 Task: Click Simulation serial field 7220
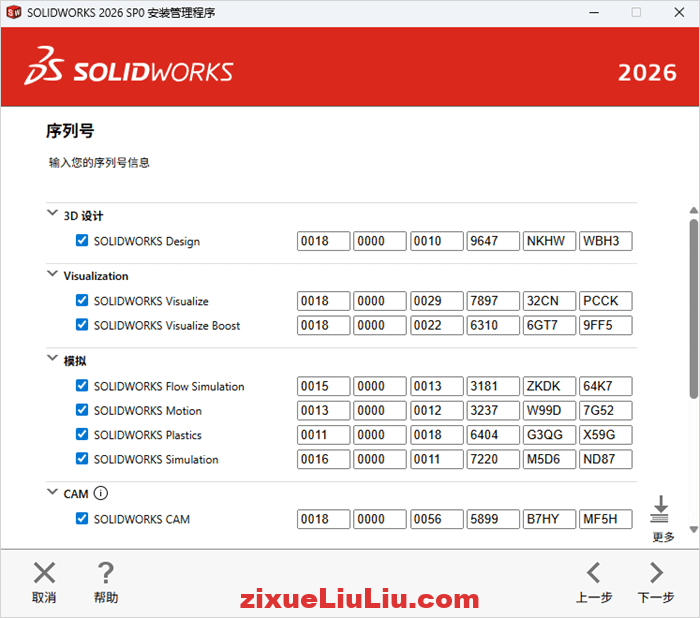pyautogui.click(x=493, y=459)
